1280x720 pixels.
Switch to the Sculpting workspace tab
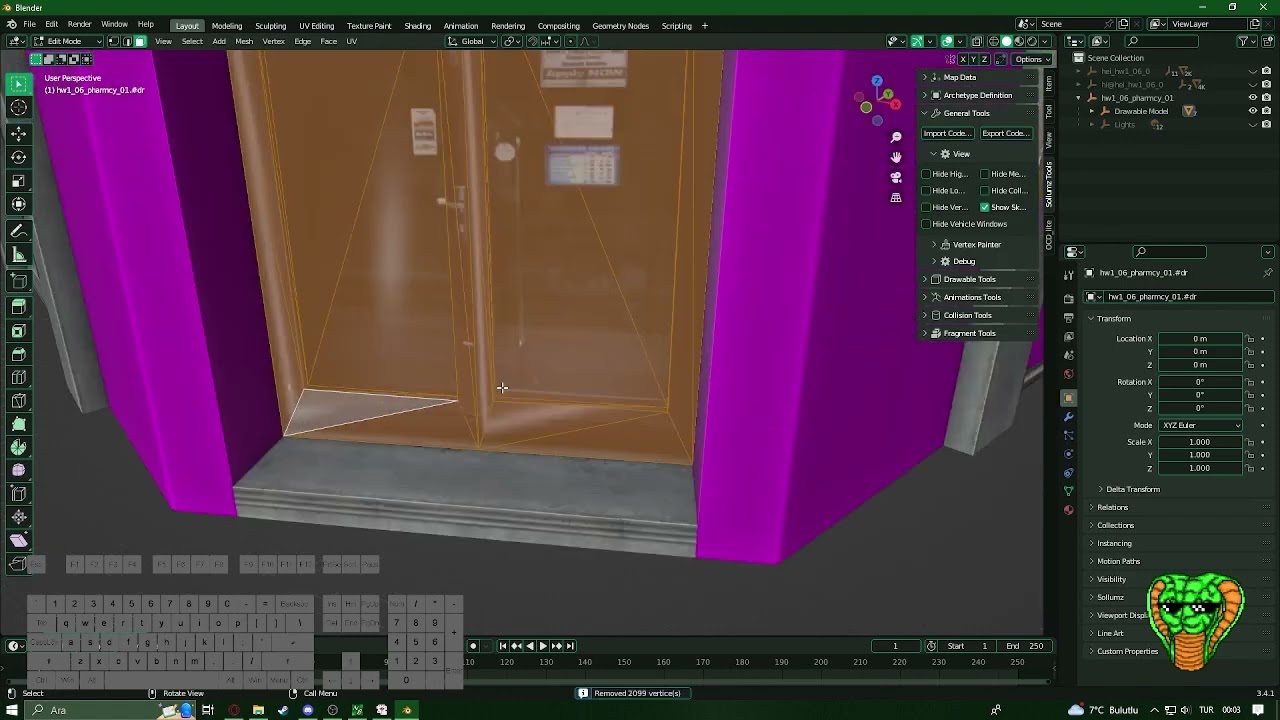[270, 25]
